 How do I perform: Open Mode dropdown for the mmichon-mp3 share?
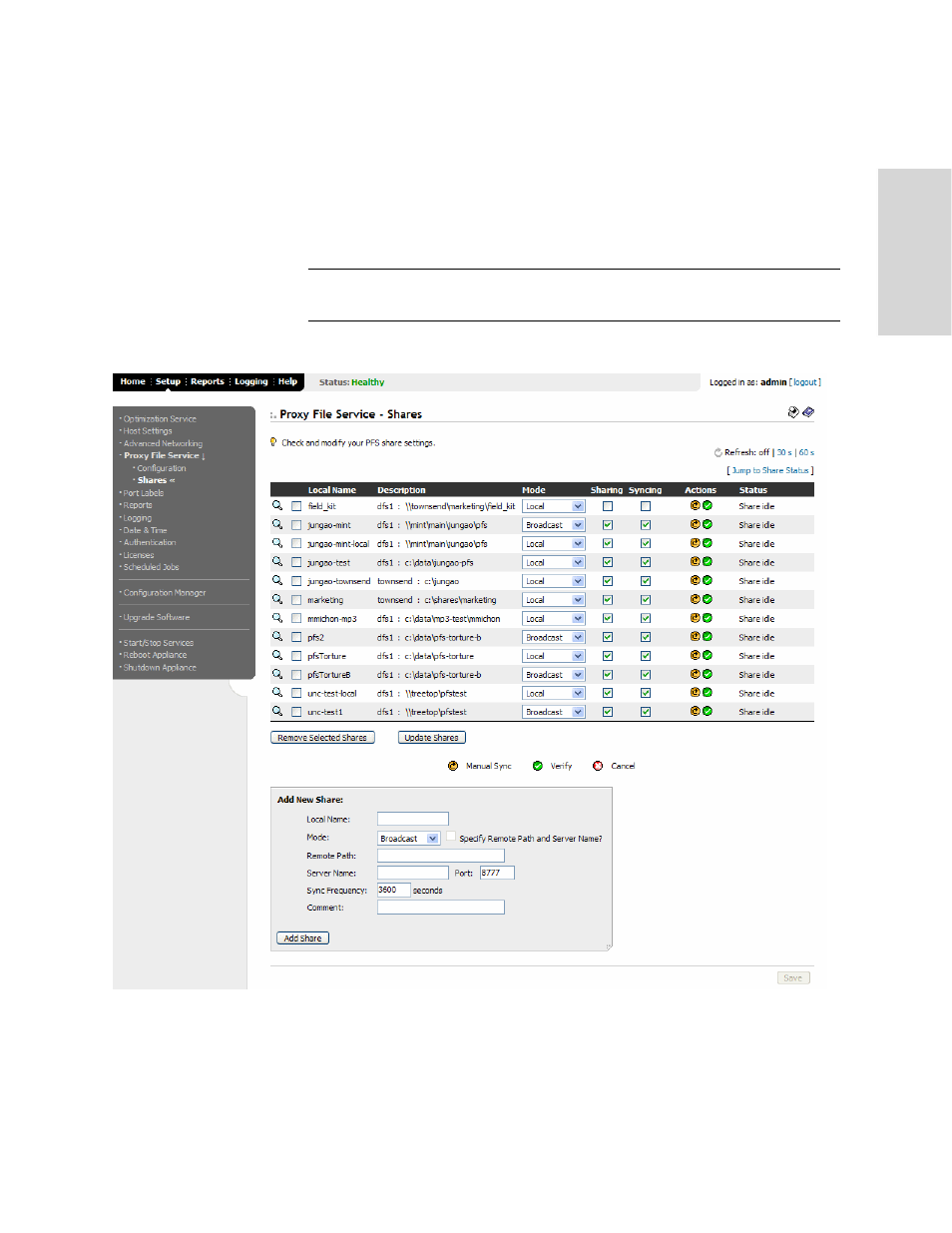(x=554, y=619)
